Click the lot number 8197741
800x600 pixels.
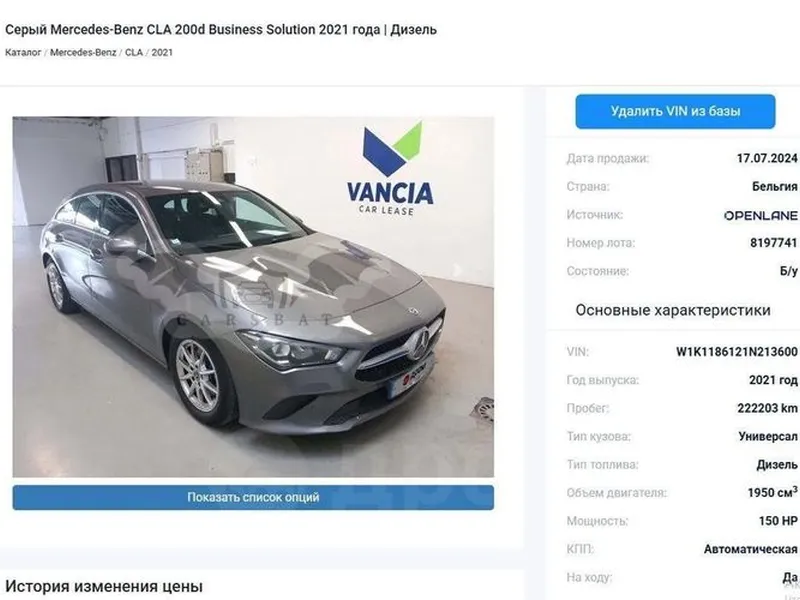[x=773, y=243]
